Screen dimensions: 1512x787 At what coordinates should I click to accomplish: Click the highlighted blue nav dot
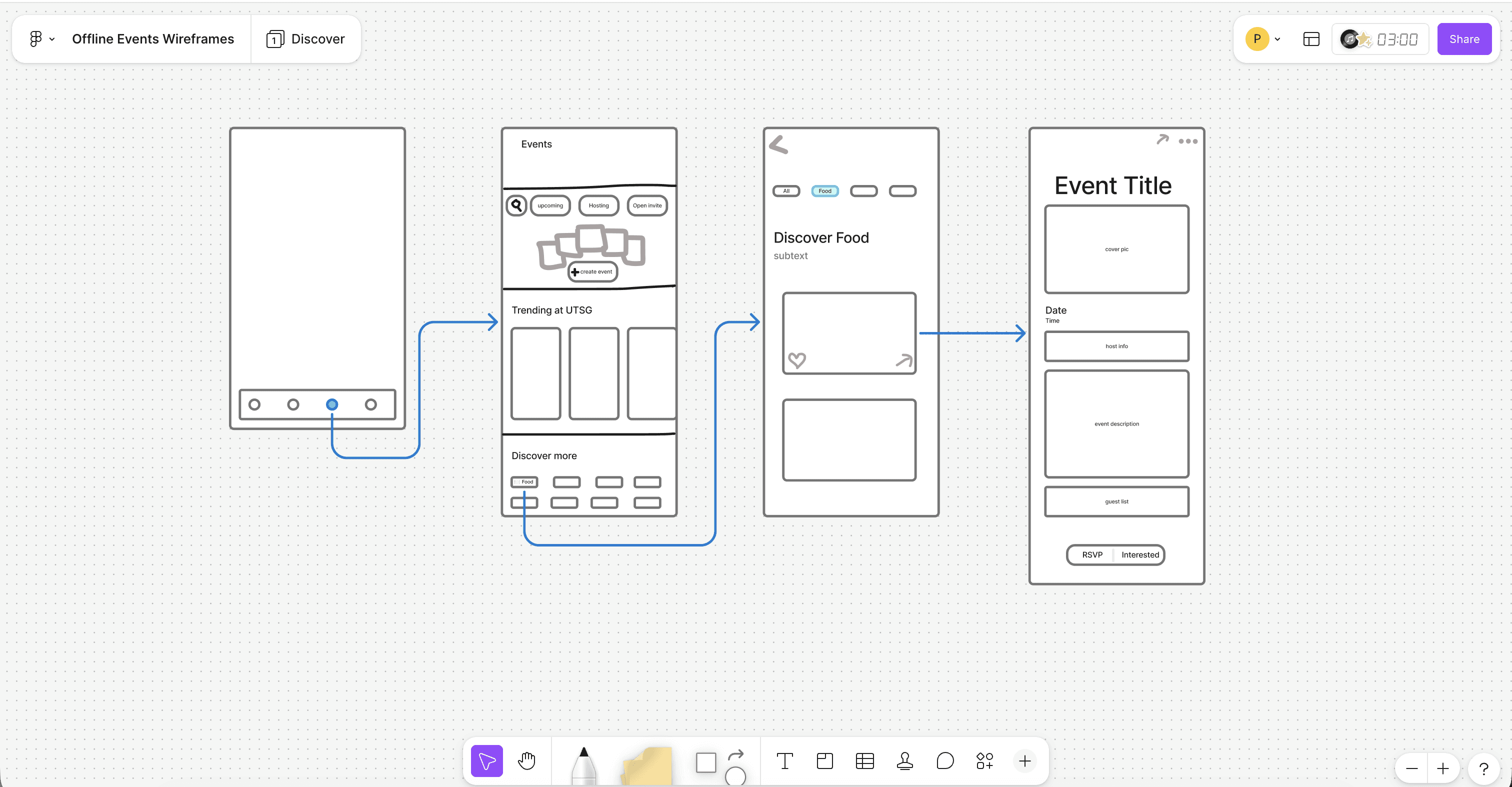(x=331, y=404)
